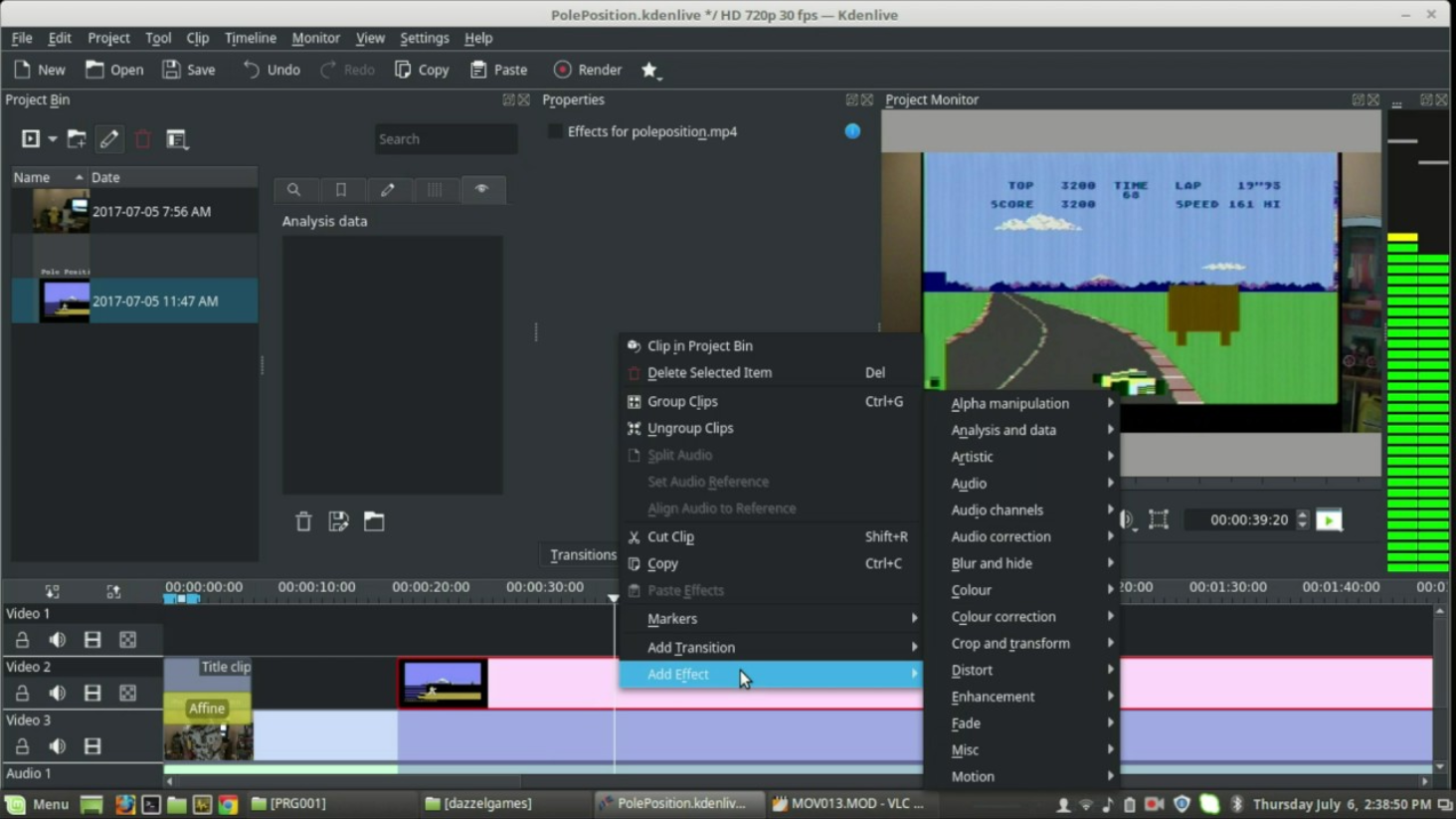Image resolution: width=1456 pixels, height=819 pixels.
Task: Select Delete Selected Item menu entry
Action: 771,372
